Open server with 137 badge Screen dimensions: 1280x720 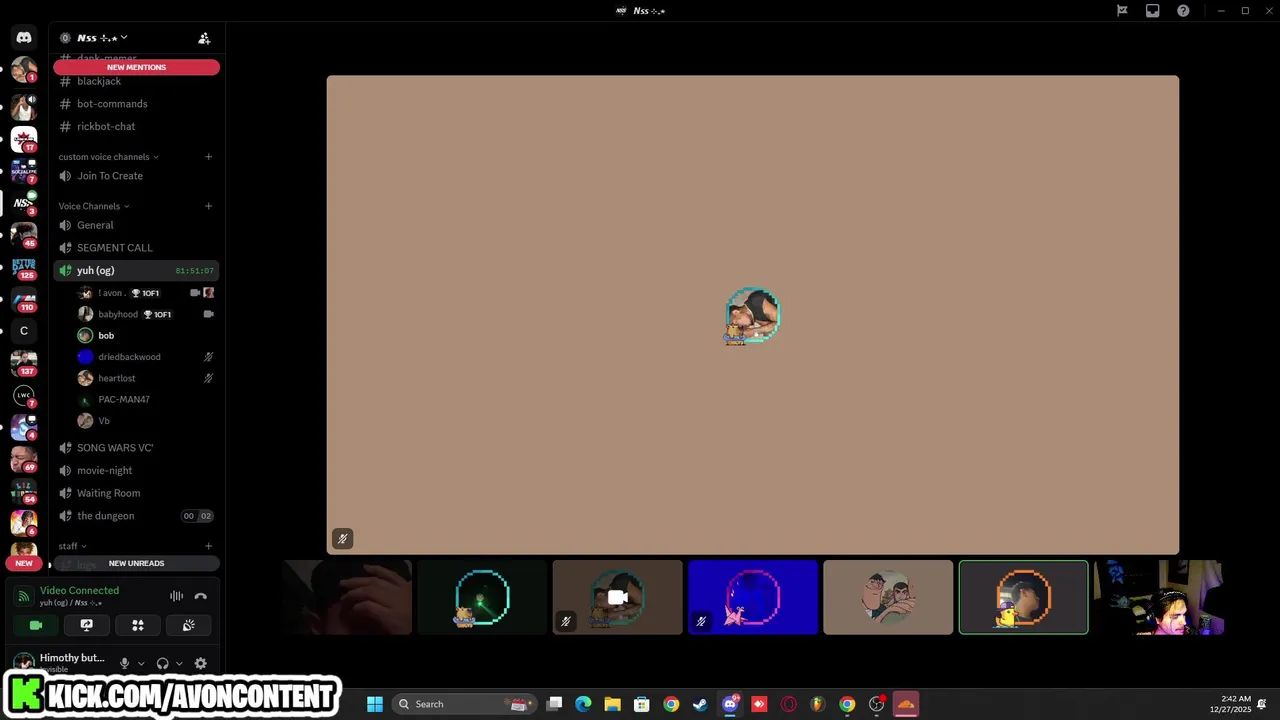tap(24, 363)
